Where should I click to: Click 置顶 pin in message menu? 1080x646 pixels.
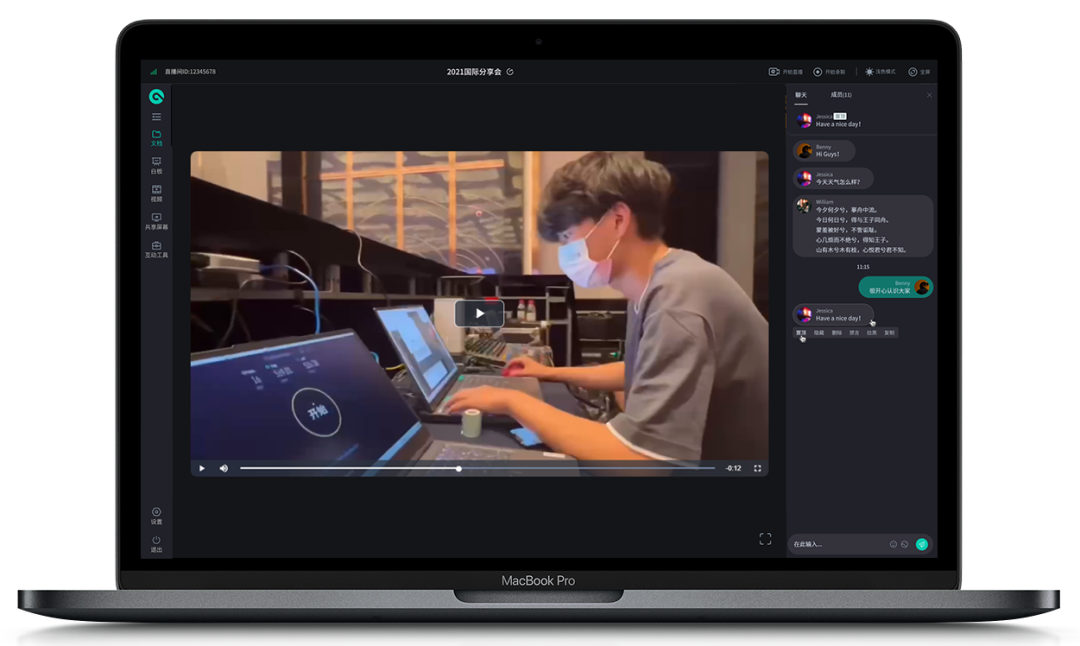(x=801, y=333)
